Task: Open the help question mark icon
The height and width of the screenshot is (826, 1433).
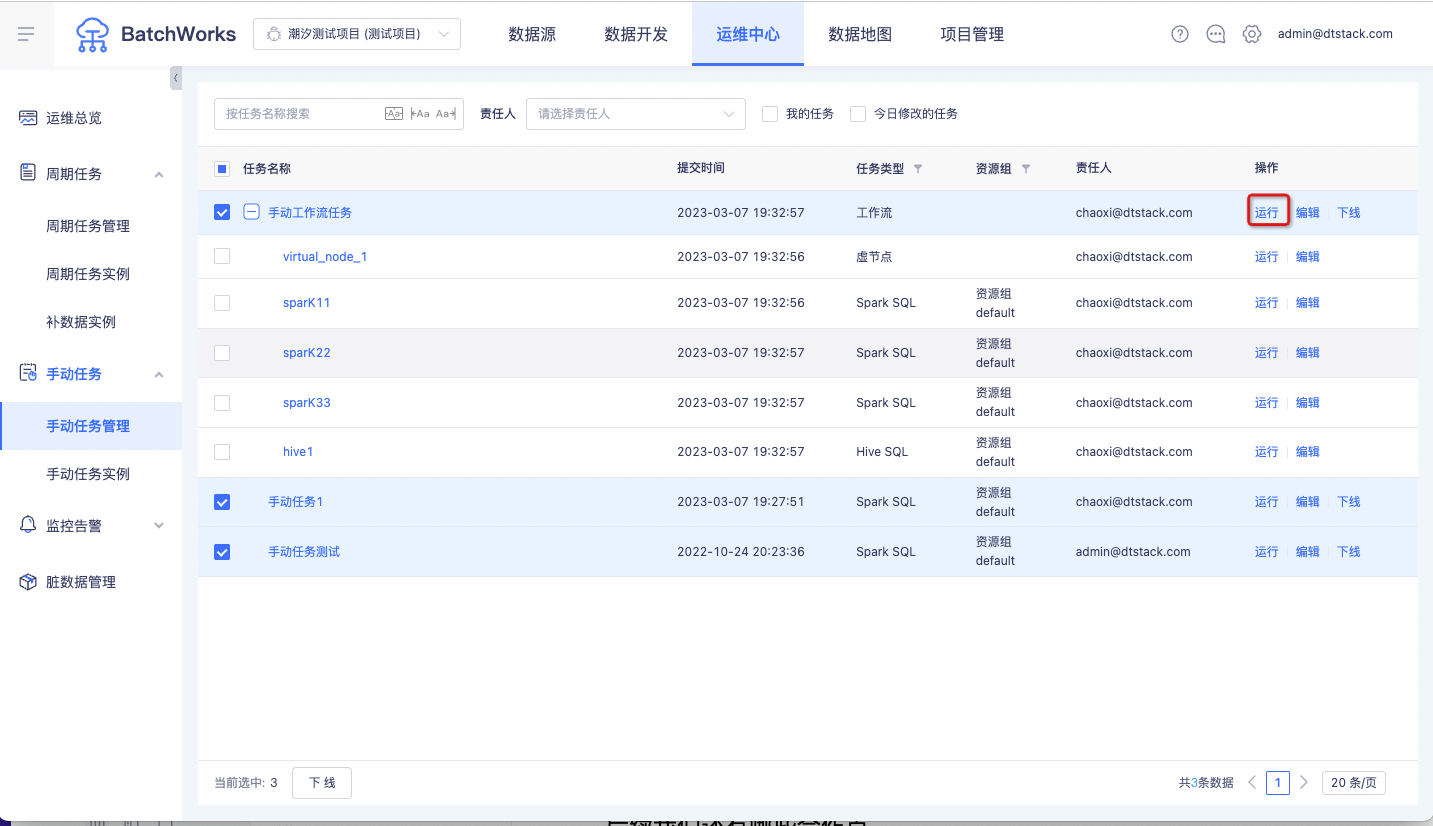Action: click(1180, 34)
